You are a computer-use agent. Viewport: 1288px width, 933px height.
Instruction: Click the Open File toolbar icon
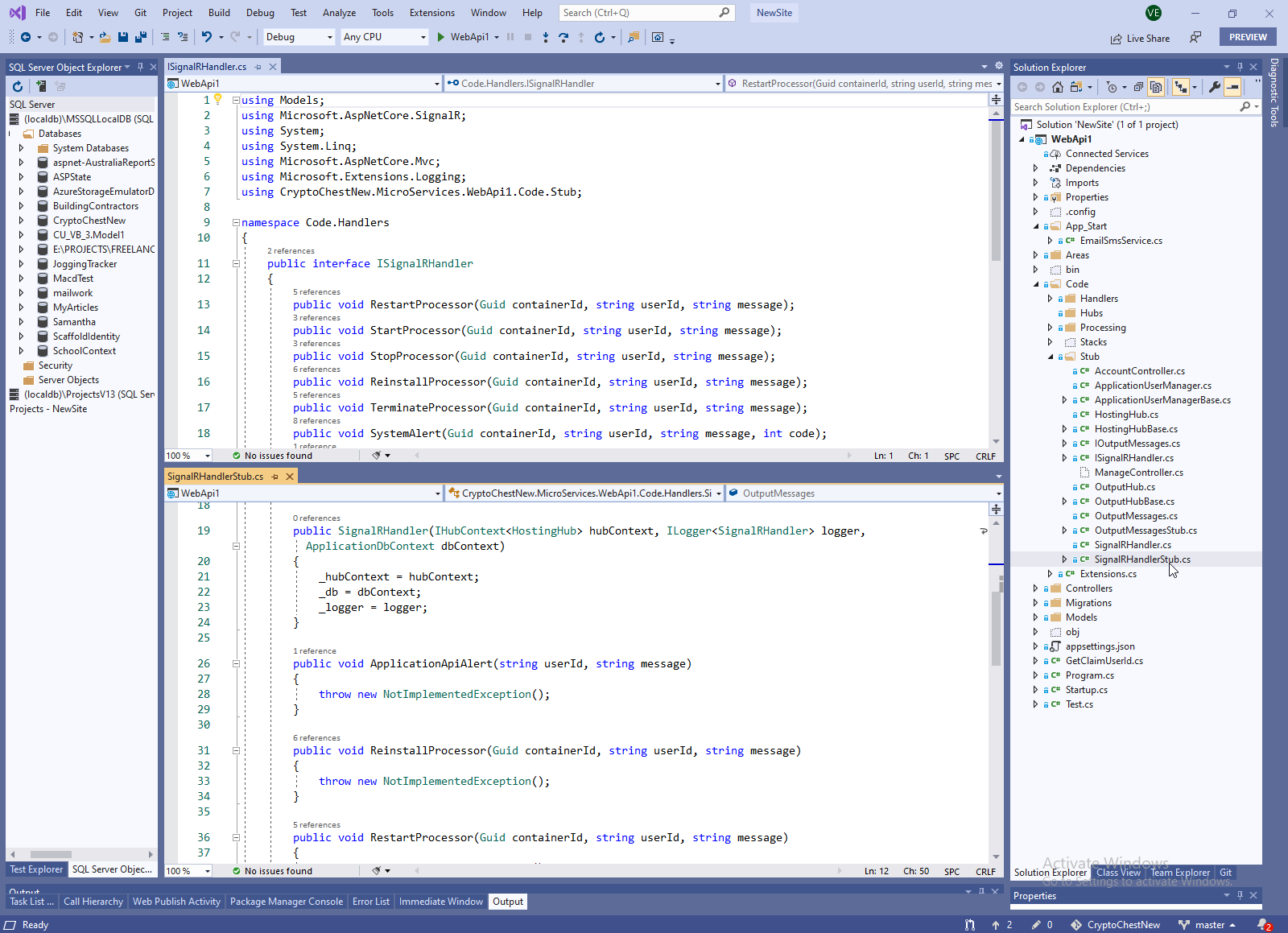tap(106, 37)
